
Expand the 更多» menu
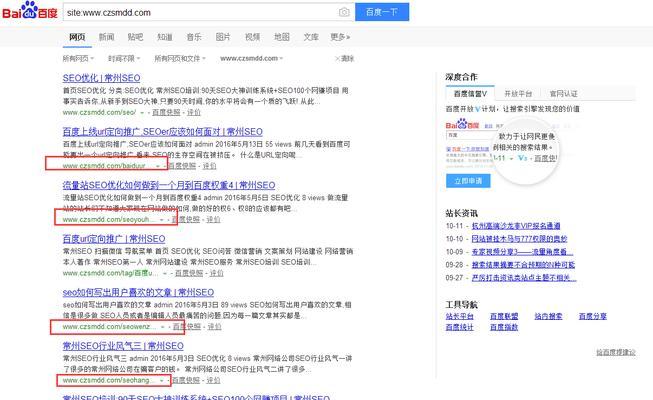point(340,37)
